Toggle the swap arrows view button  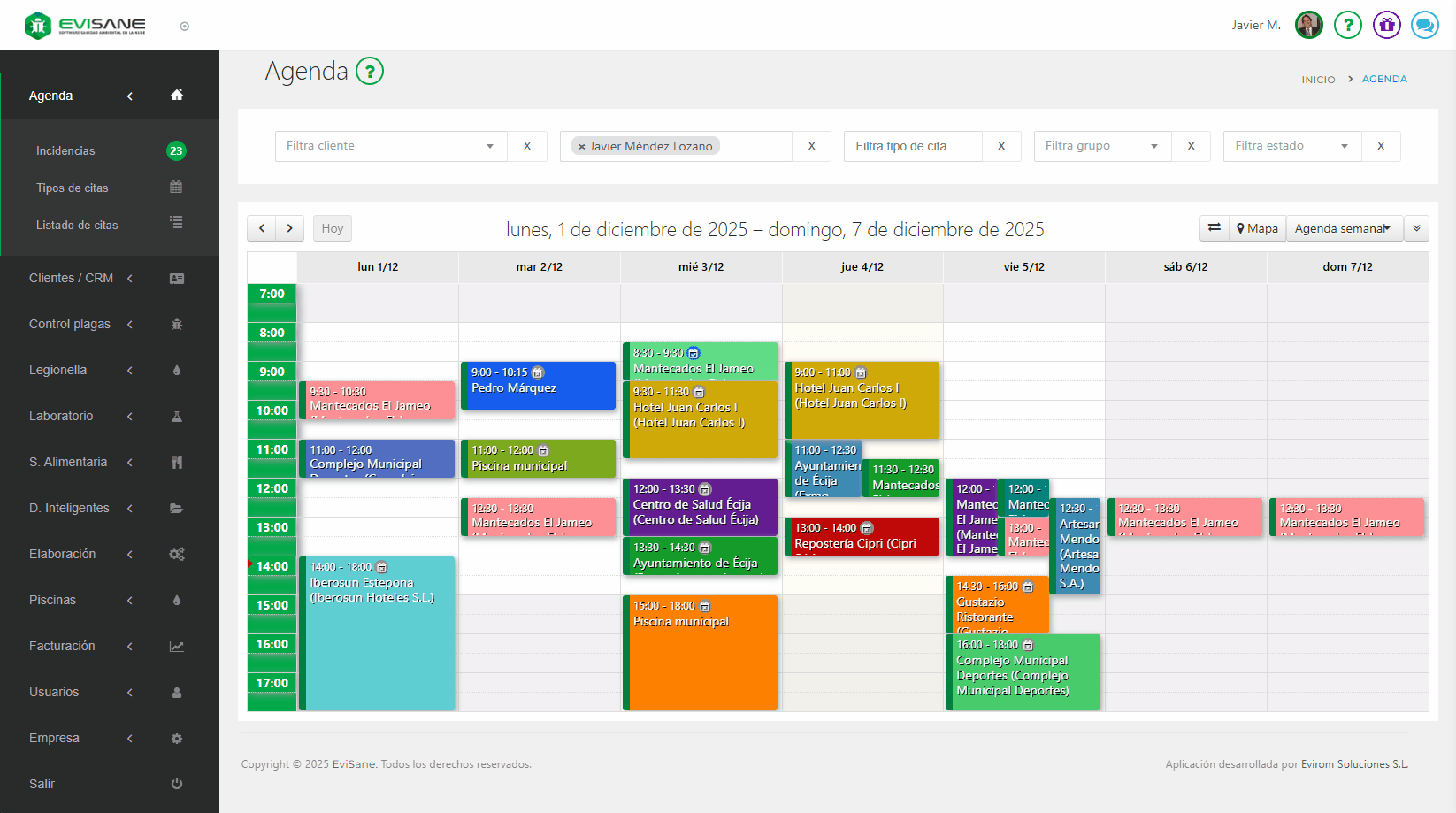coord(1214,228)
